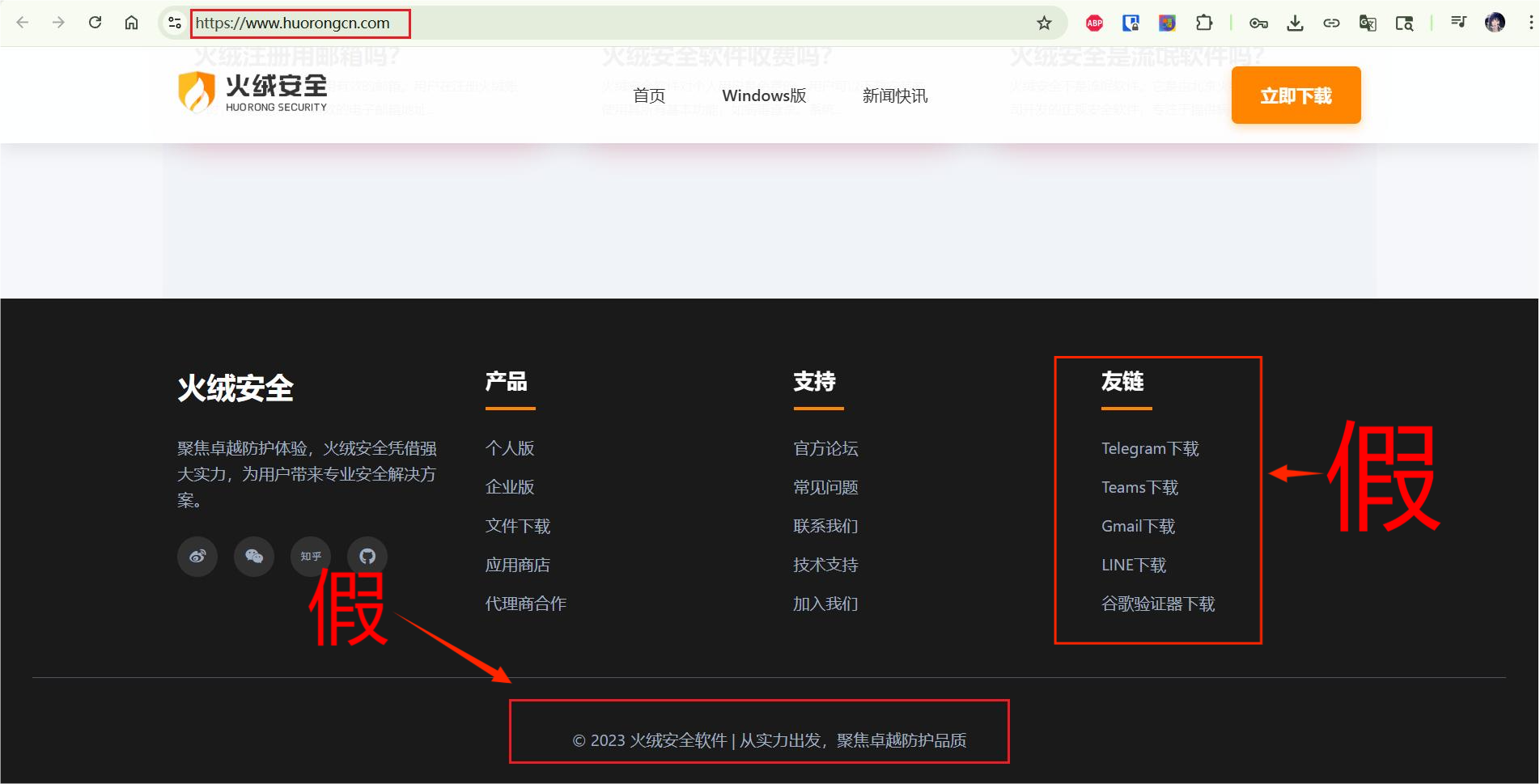This screenshot has height=784, width=1540.
Task: Click the Adblock Plus extension icon
Action: pos(1094,23)
